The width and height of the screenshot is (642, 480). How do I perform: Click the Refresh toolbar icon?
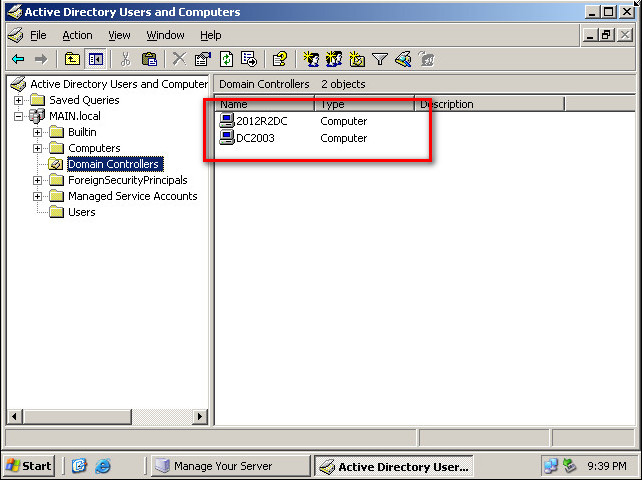[x=226, y=60]
